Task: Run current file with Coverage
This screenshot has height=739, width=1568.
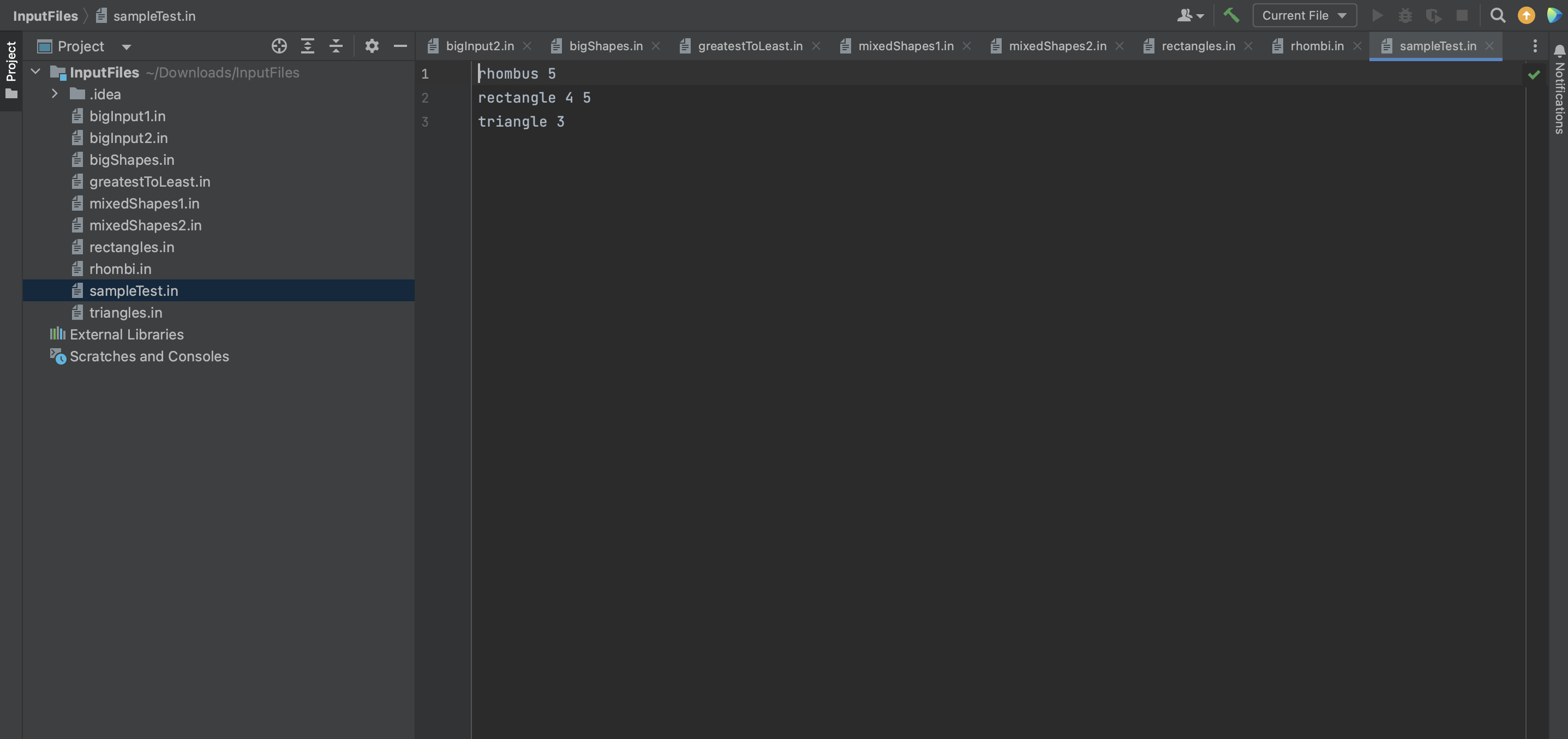Action: click(x=1433, y=15)
